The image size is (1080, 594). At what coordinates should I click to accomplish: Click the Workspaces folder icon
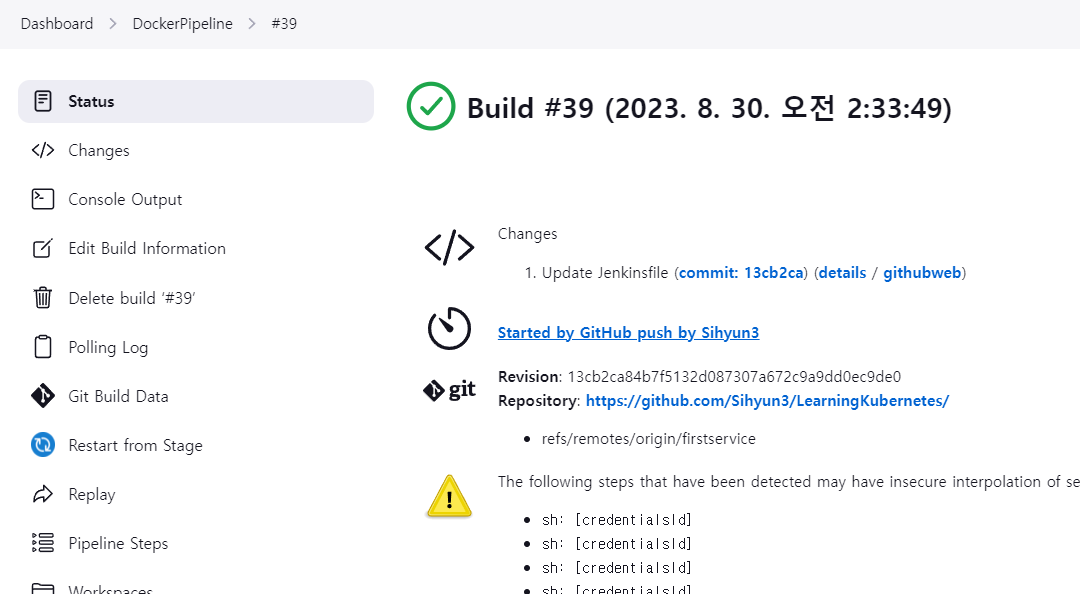(x=43, y=589)
